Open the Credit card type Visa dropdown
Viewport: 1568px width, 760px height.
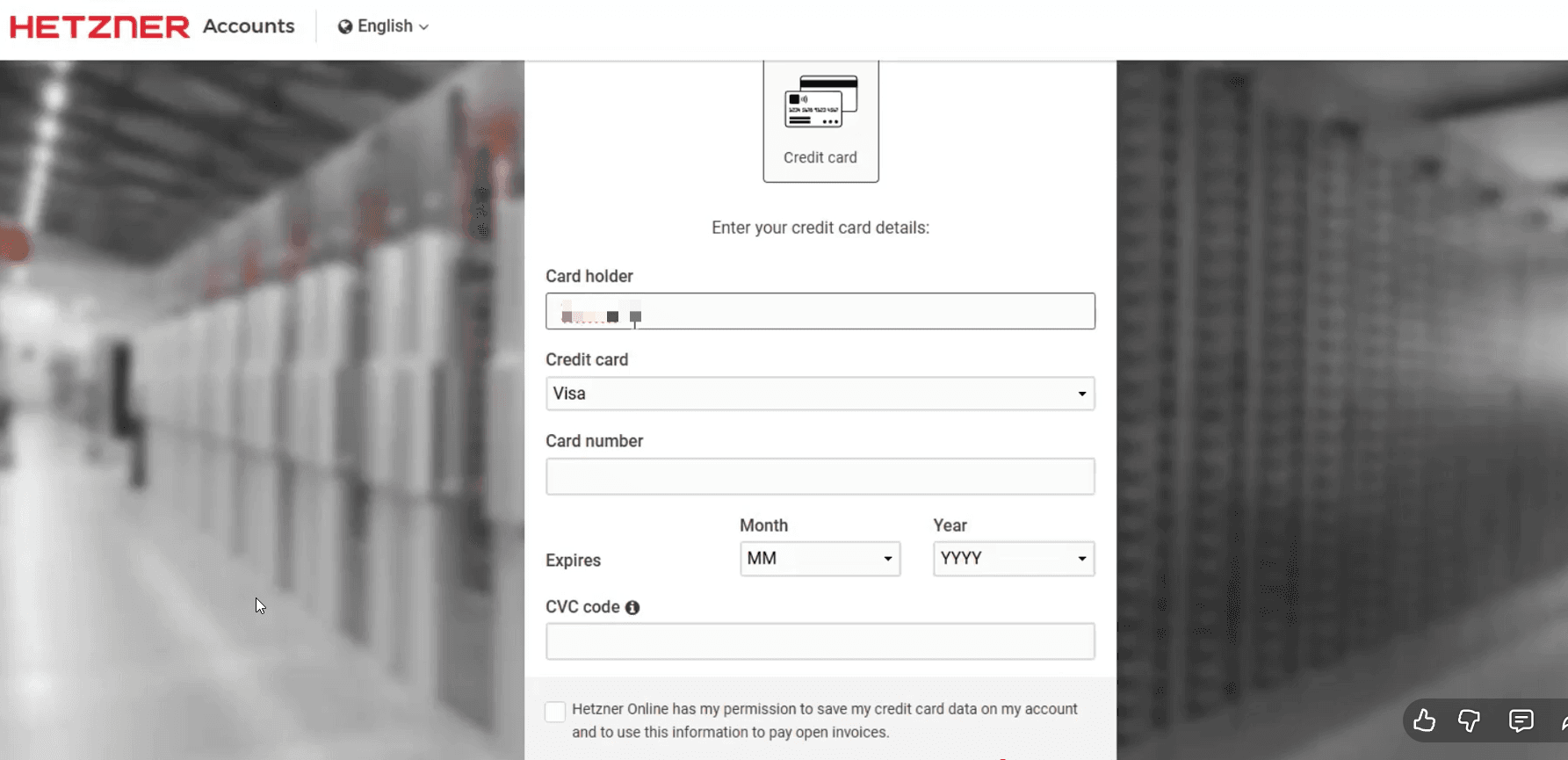pyautogui.click(x=820, y=394)
